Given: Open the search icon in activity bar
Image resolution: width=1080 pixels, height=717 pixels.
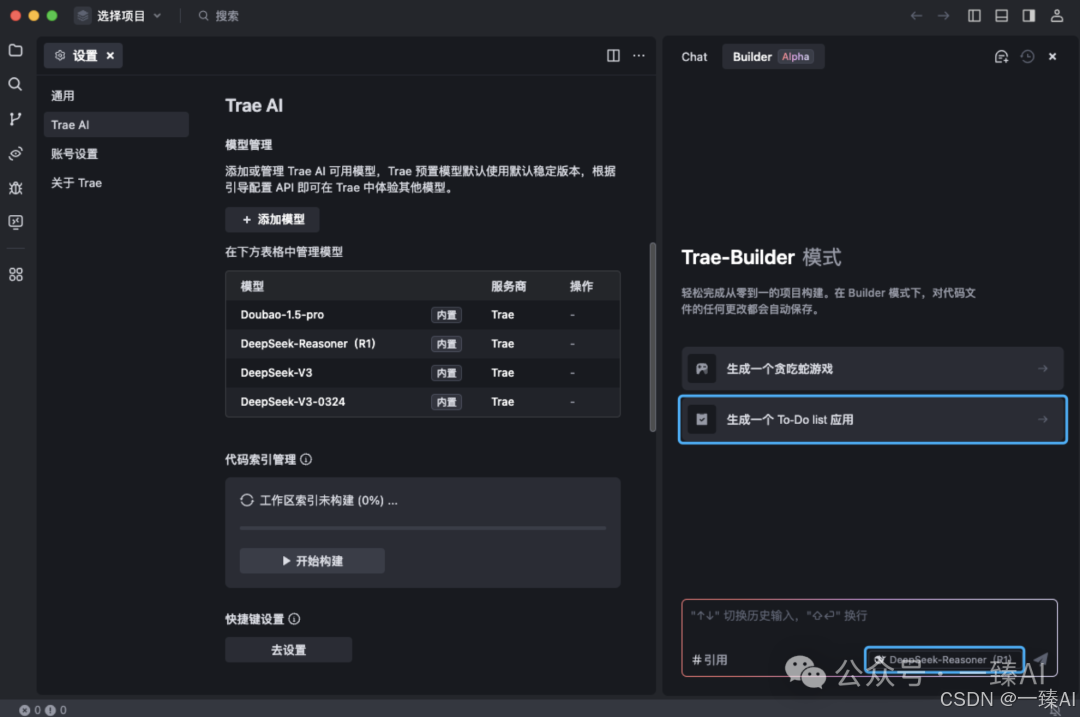Looking at the screenshot, I should coord(15,84).
